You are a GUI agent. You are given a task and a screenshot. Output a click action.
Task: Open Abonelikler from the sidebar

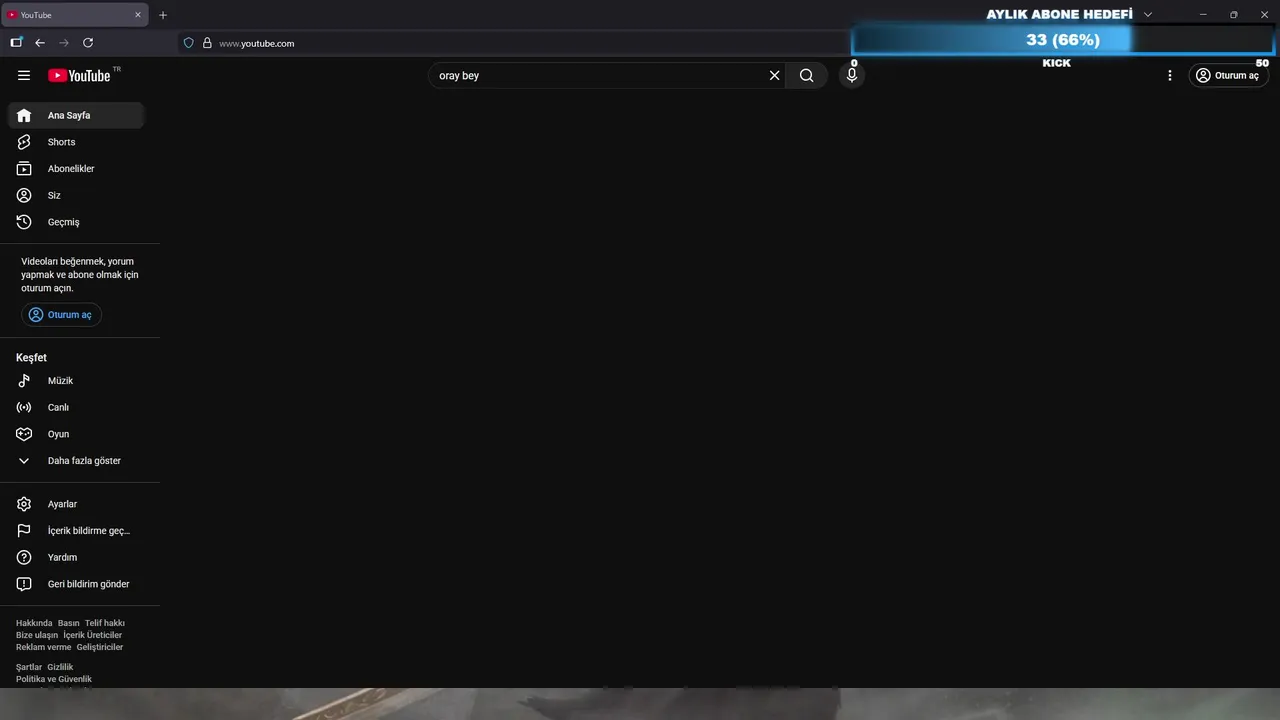(76, 169)
